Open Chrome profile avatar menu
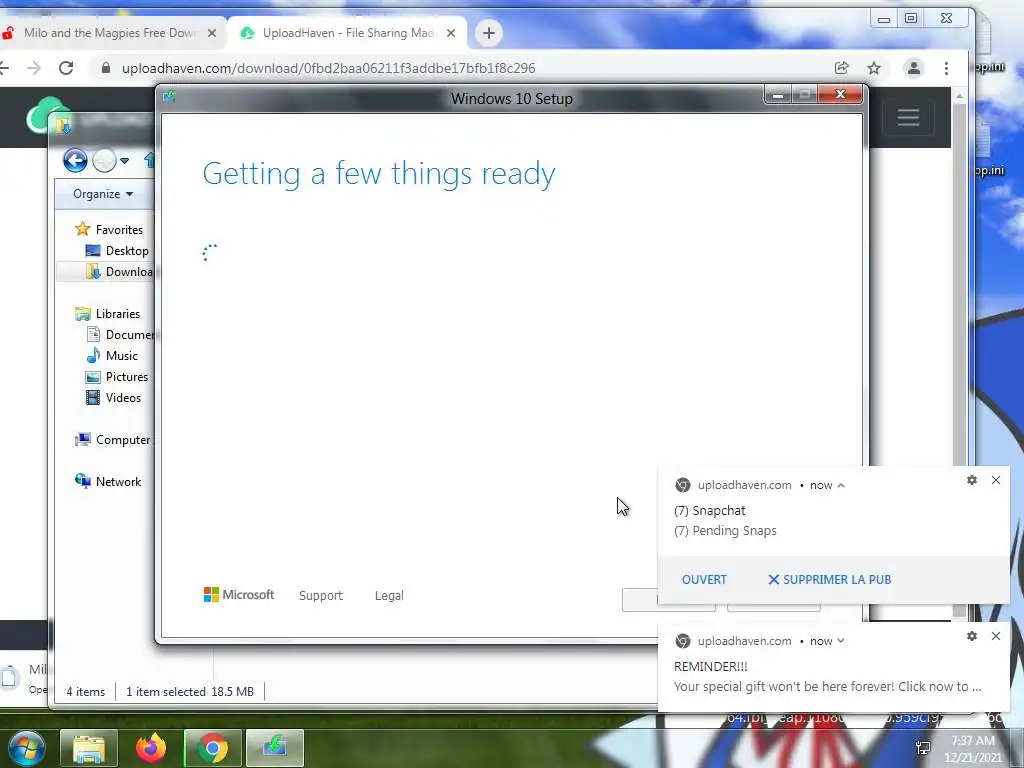This screenshot has height=768, width=1024. (914, 68)
